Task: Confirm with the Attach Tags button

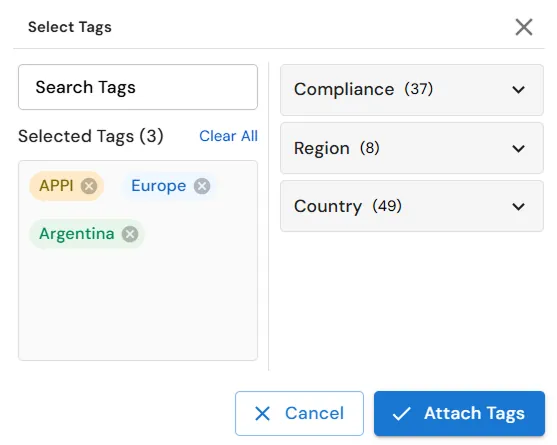Action: (459, 413)
